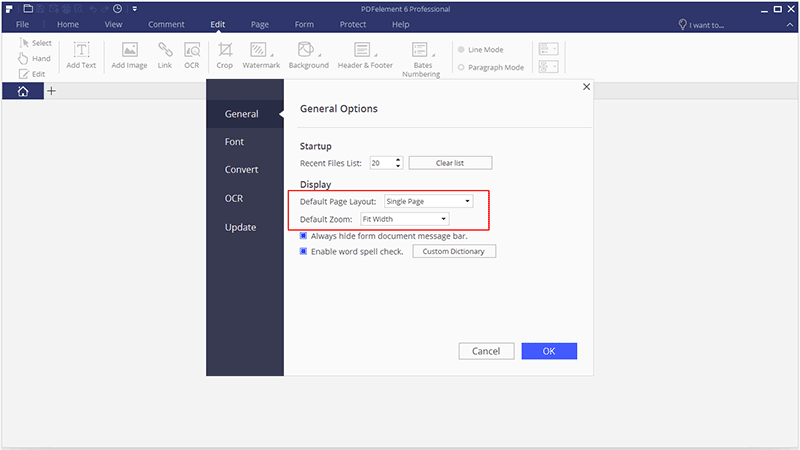The image size is (800, 450).
Task: Open the quick access customize arrow
Action: coord(135,9)
